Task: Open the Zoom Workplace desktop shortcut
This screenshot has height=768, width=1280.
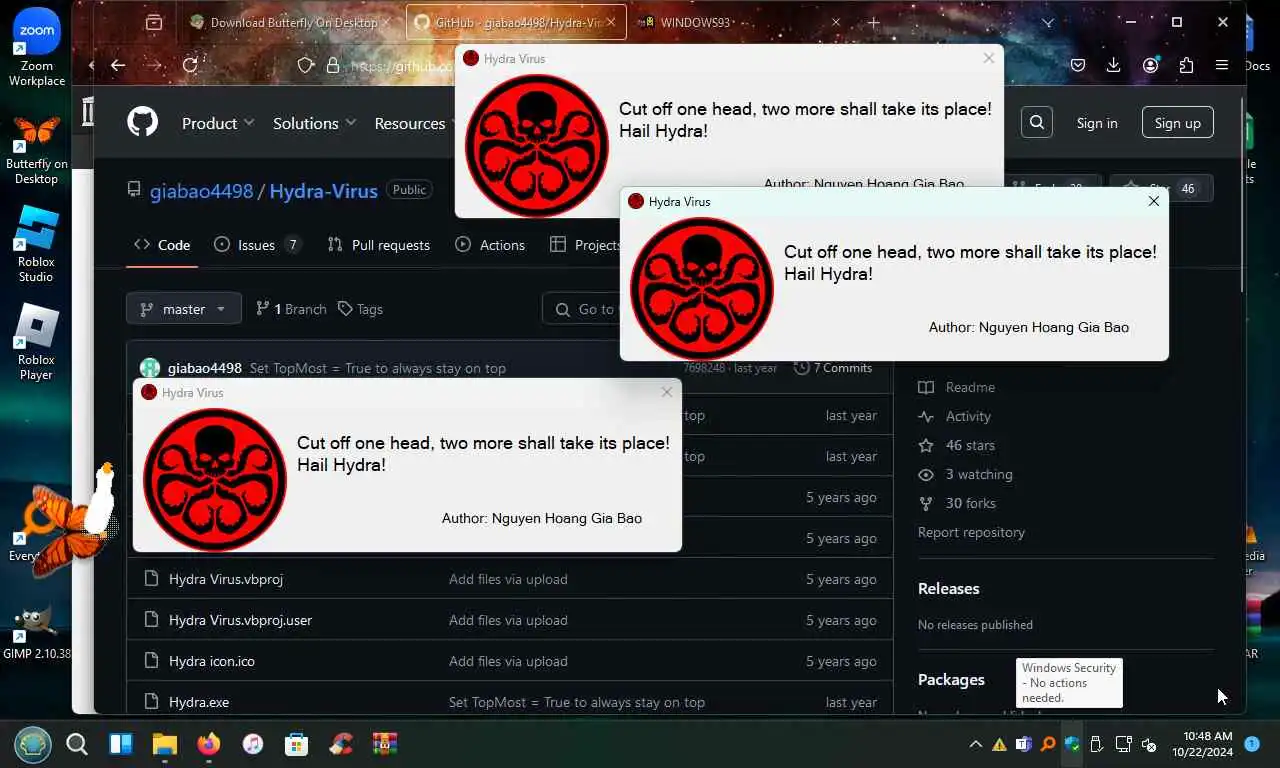Action: 37,48
